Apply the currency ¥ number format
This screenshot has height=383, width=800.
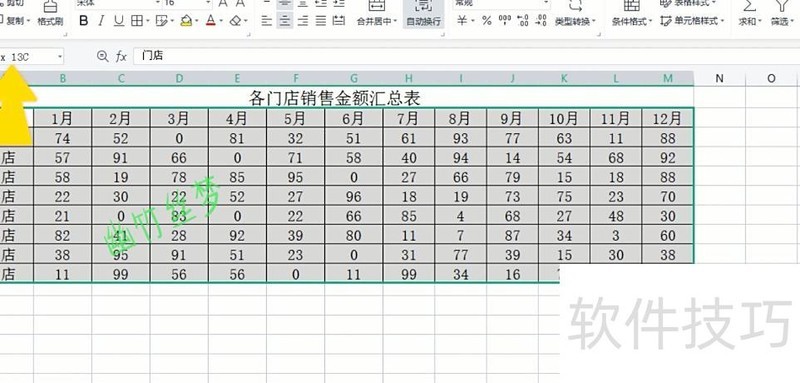pos(462,21)
